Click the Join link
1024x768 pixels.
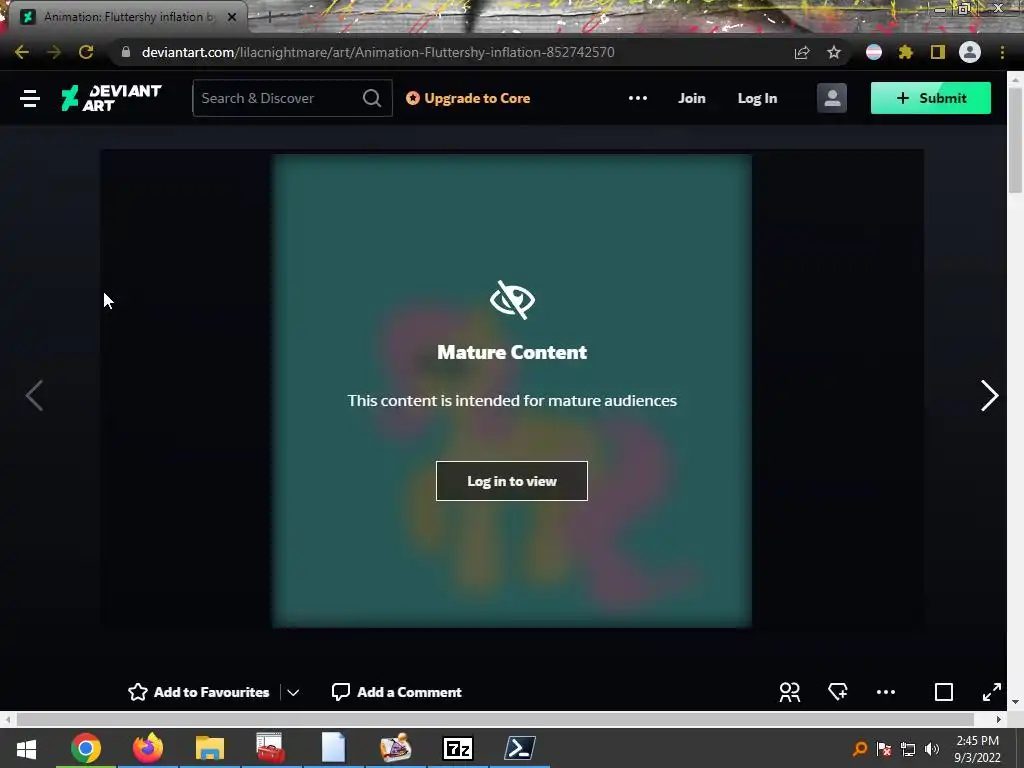[x=692, y=99]
